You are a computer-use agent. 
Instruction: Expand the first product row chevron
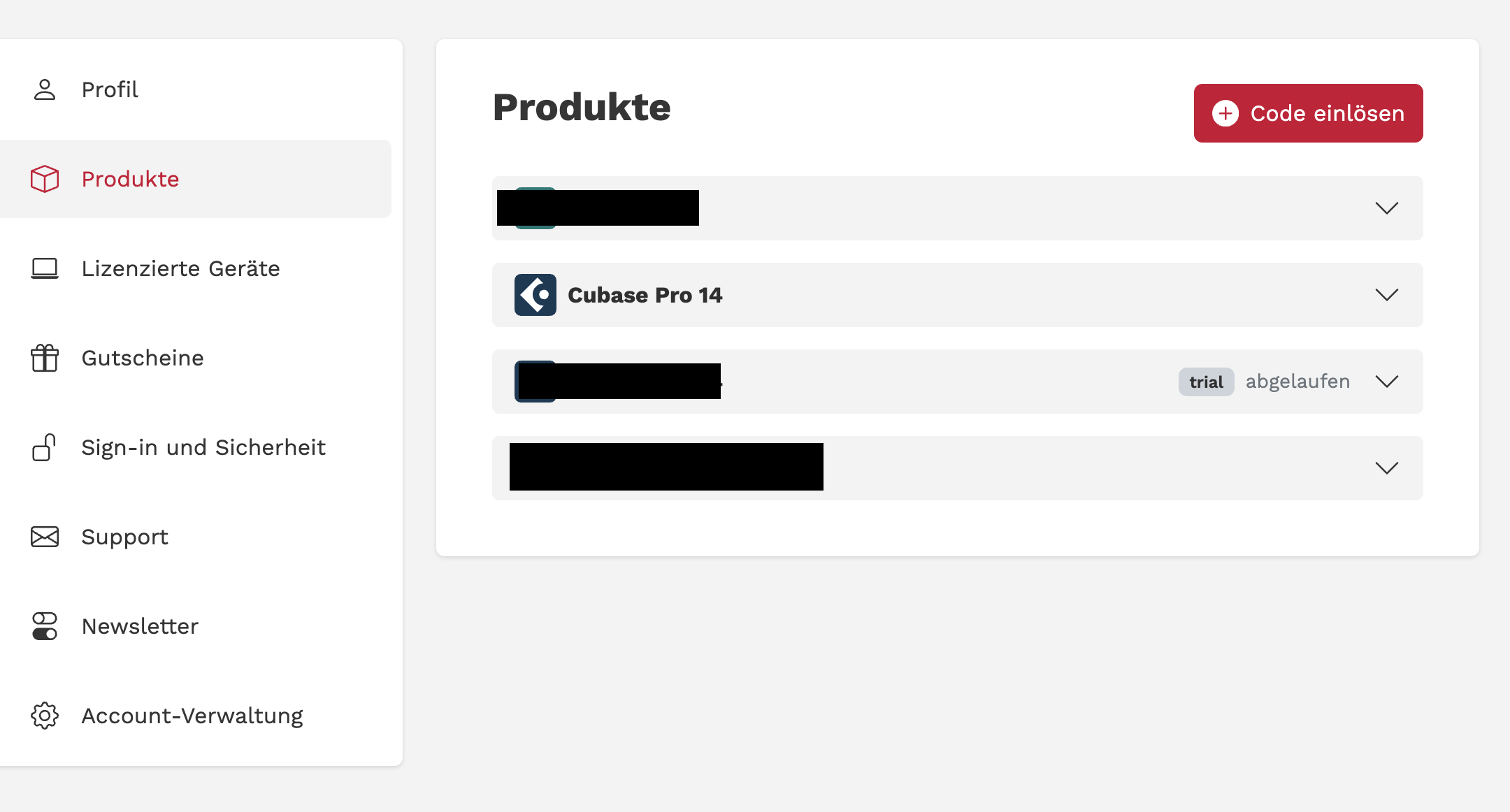pos(1388,208)
